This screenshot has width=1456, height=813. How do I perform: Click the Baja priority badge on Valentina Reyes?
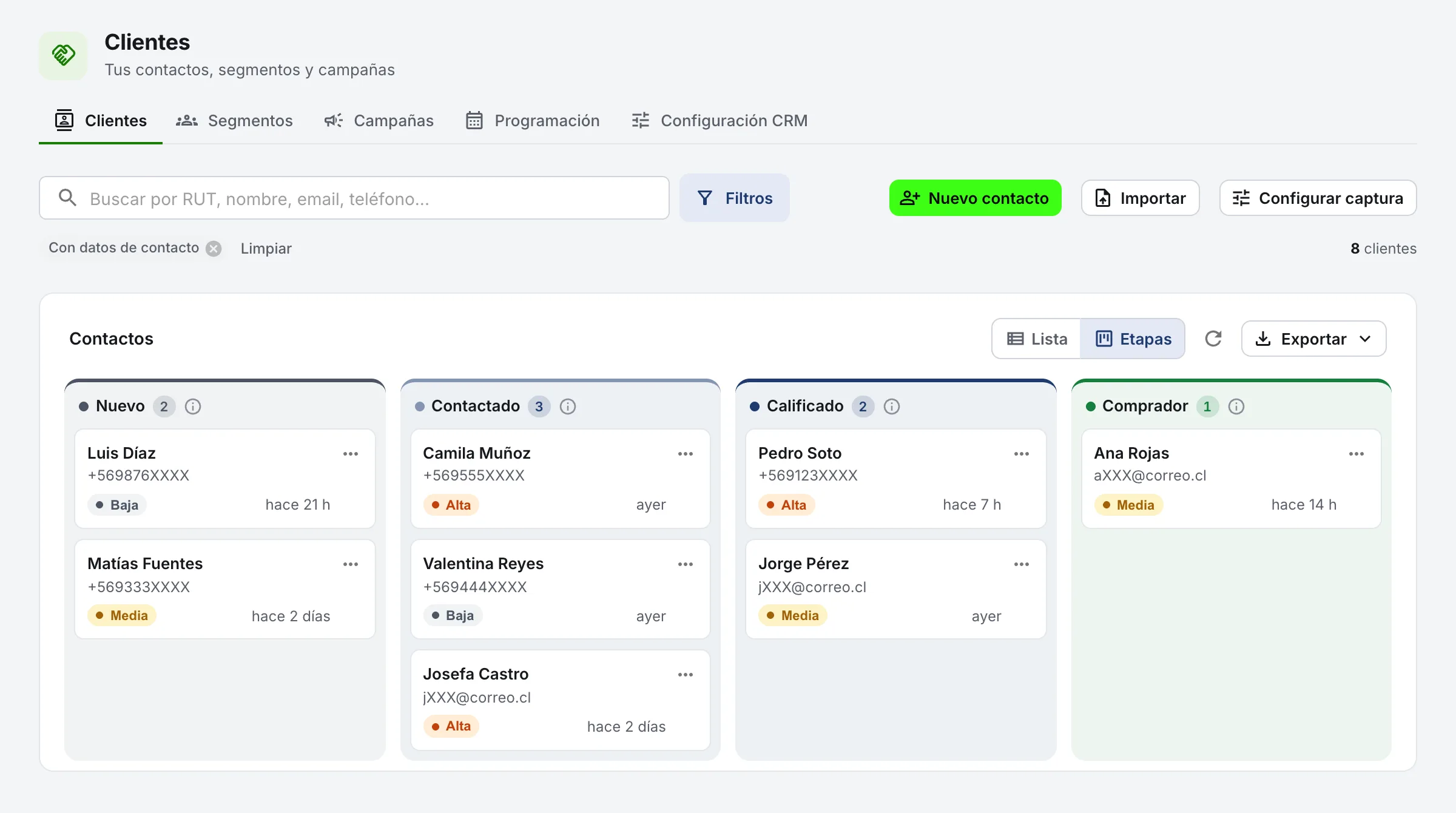453,615
